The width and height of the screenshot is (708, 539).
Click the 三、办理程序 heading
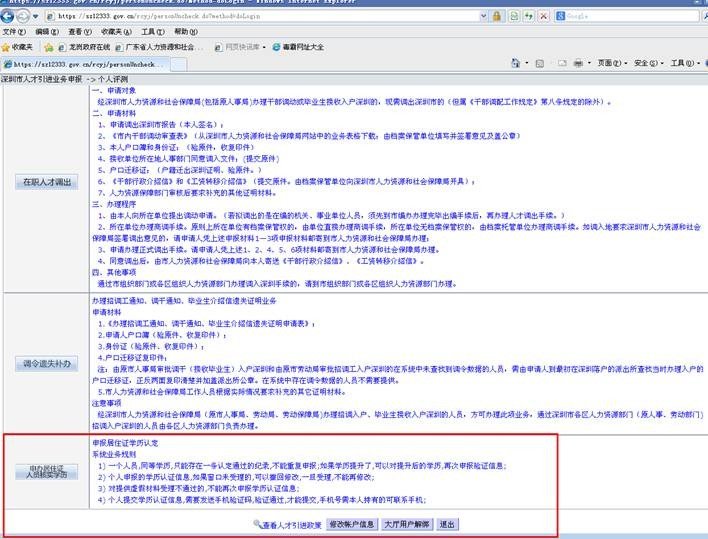(x=114, y=204)
